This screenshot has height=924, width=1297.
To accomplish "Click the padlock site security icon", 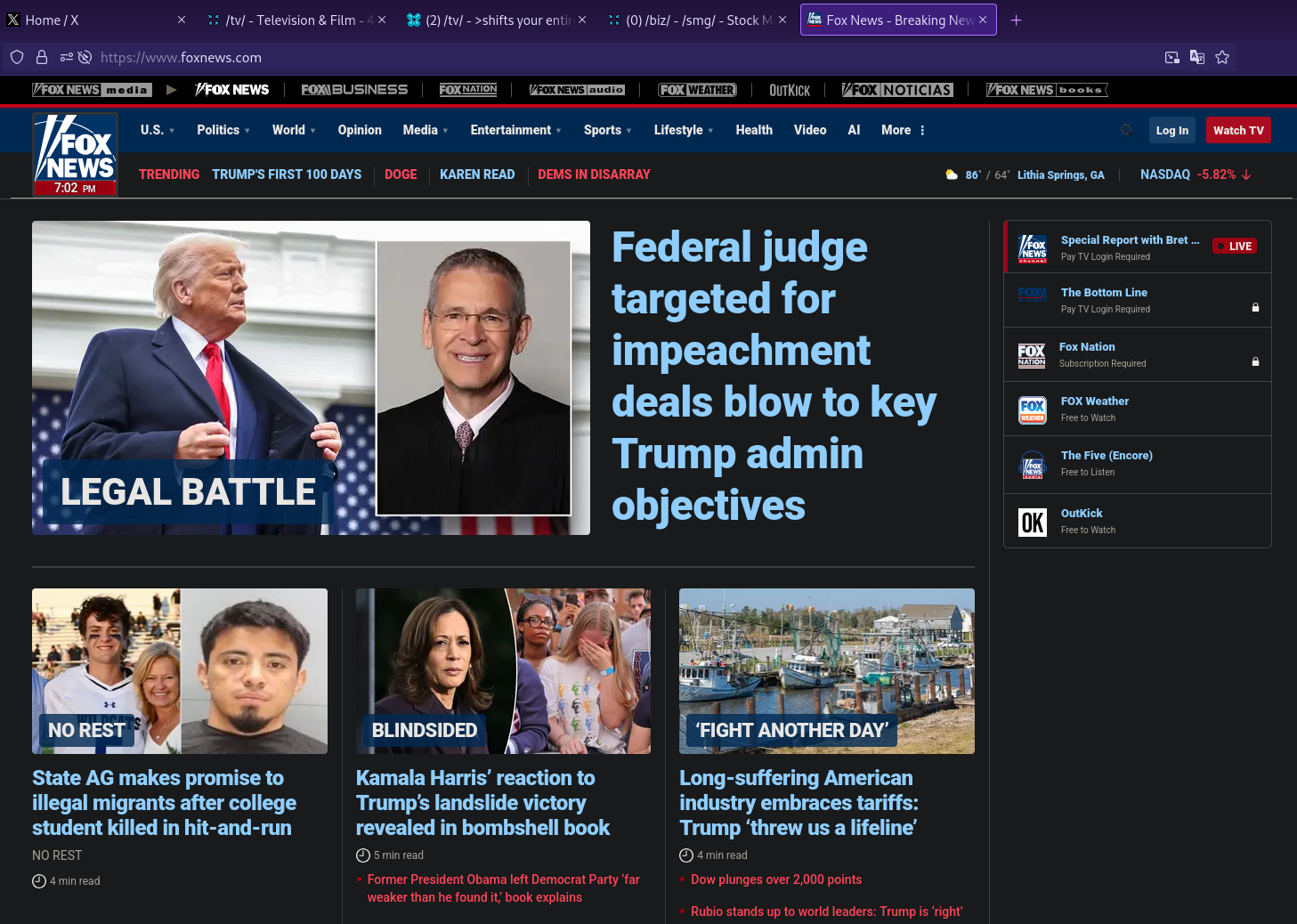I will tap(41, 57).
